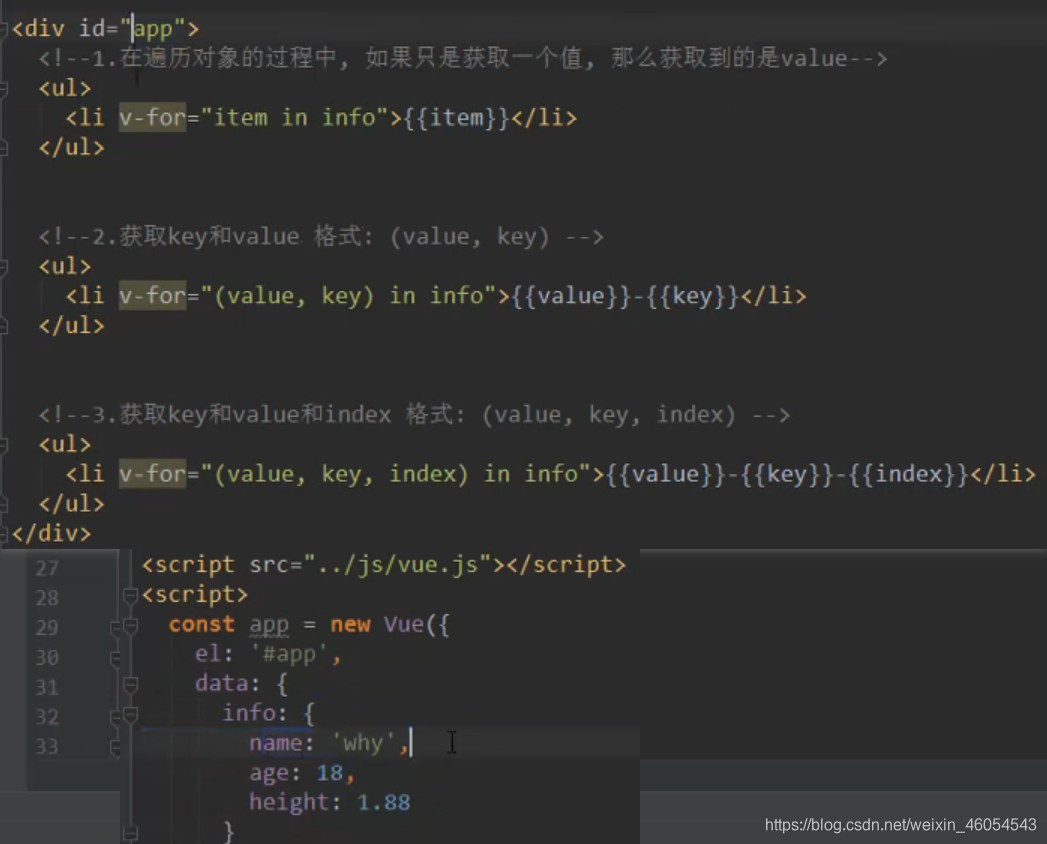Click the 'why' string value
This screenshot has height=844, width=1047.
[363, 743]
